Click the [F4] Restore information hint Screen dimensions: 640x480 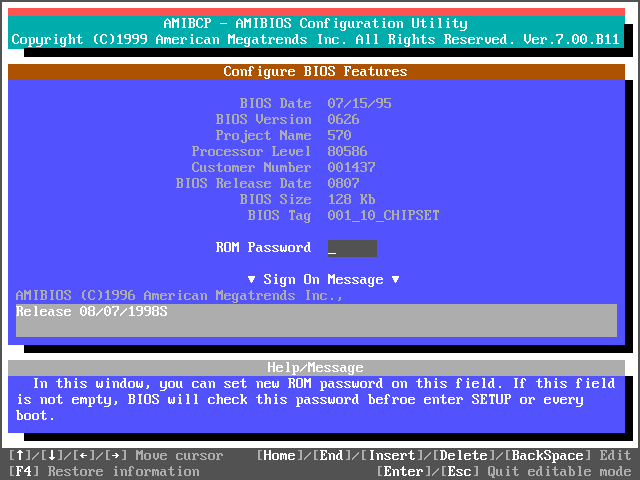pyautogui.click(x=104, y=471)
